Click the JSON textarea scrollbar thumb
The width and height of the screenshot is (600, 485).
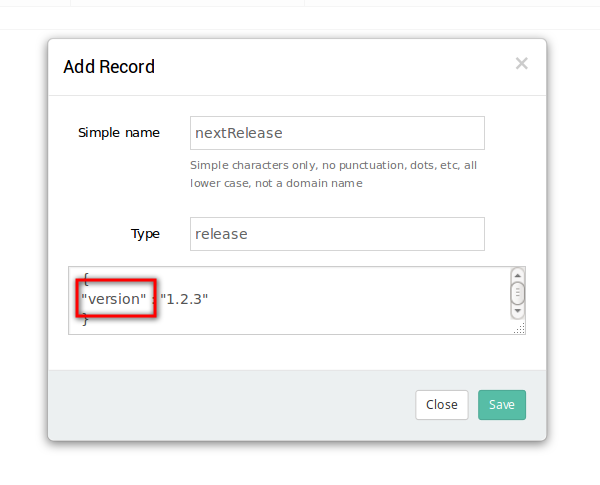(517, 293)
